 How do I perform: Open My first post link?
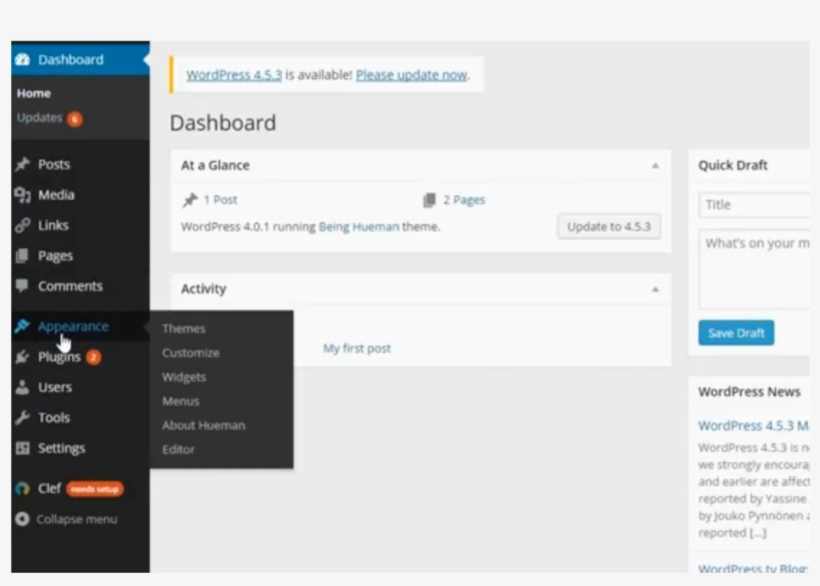[357, 348]
